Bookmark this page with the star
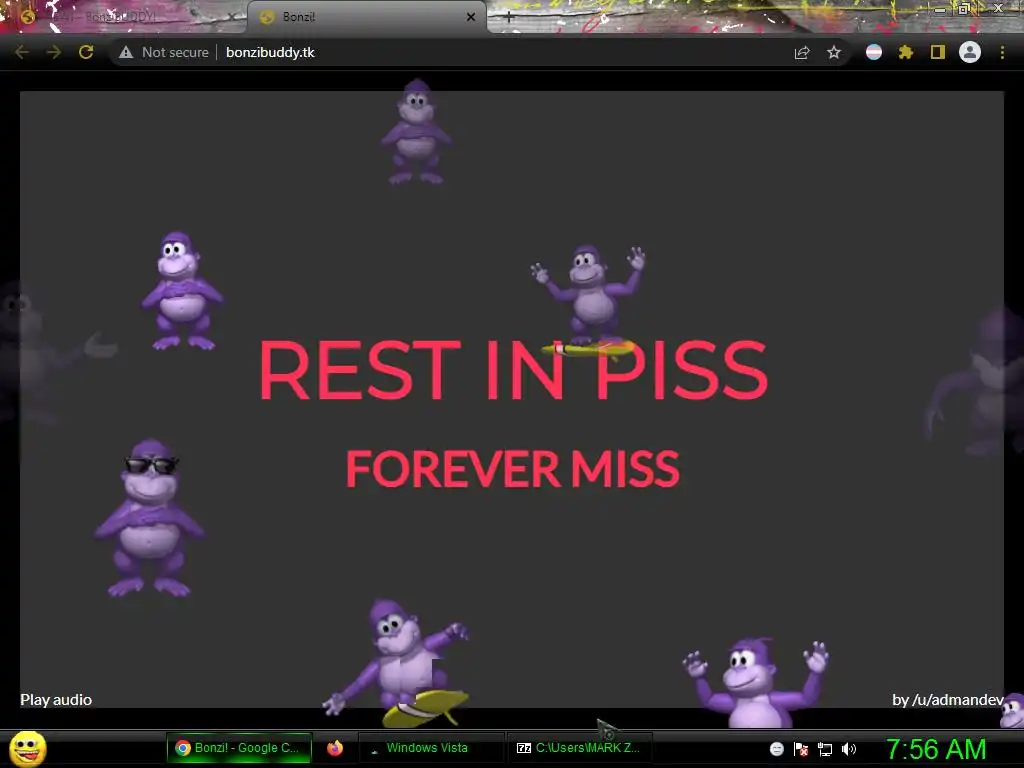 (x=834, y=52)
